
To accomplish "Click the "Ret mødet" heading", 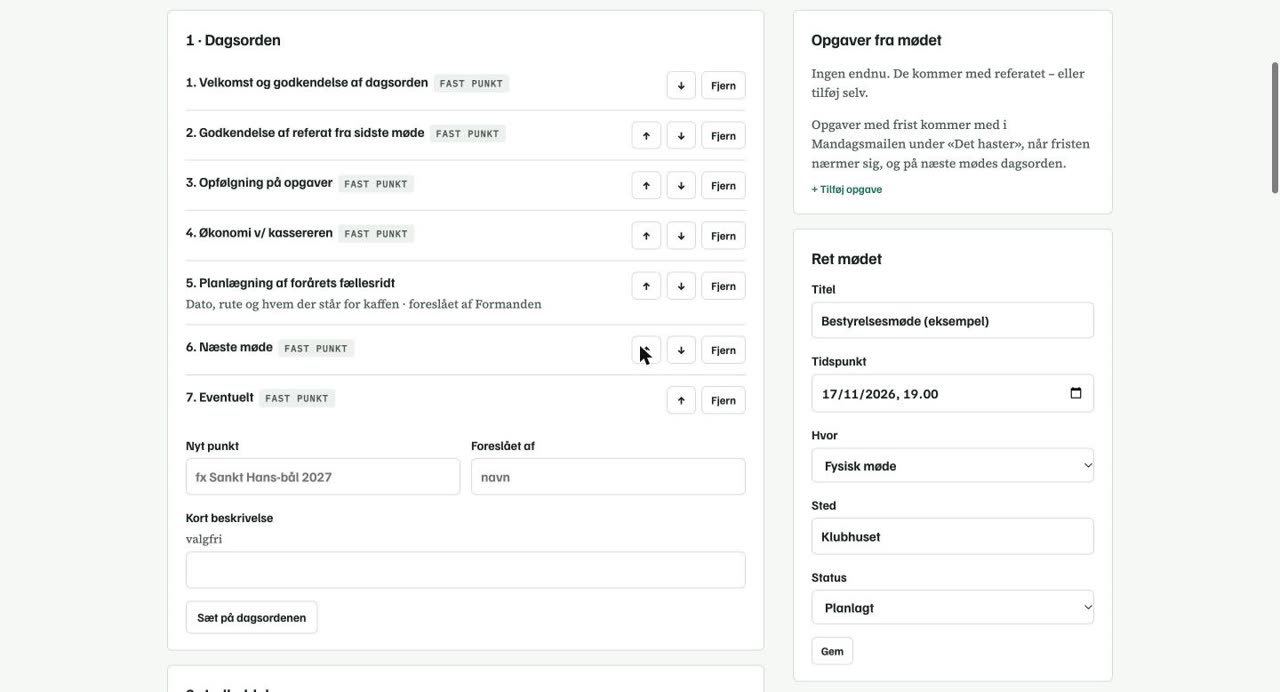I will click(846, 259).
